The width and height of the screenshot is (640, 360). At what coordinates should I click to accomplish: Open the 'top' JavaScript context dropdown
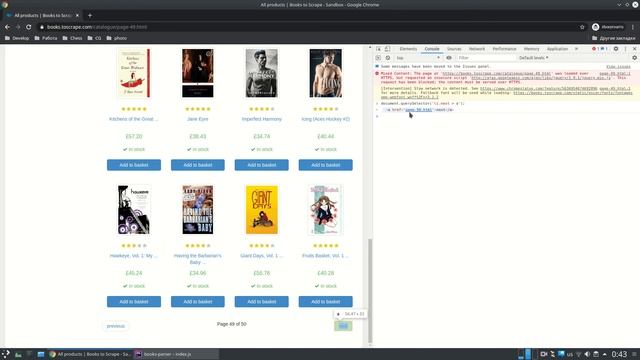pyautogui.click(x=418, y=58)
